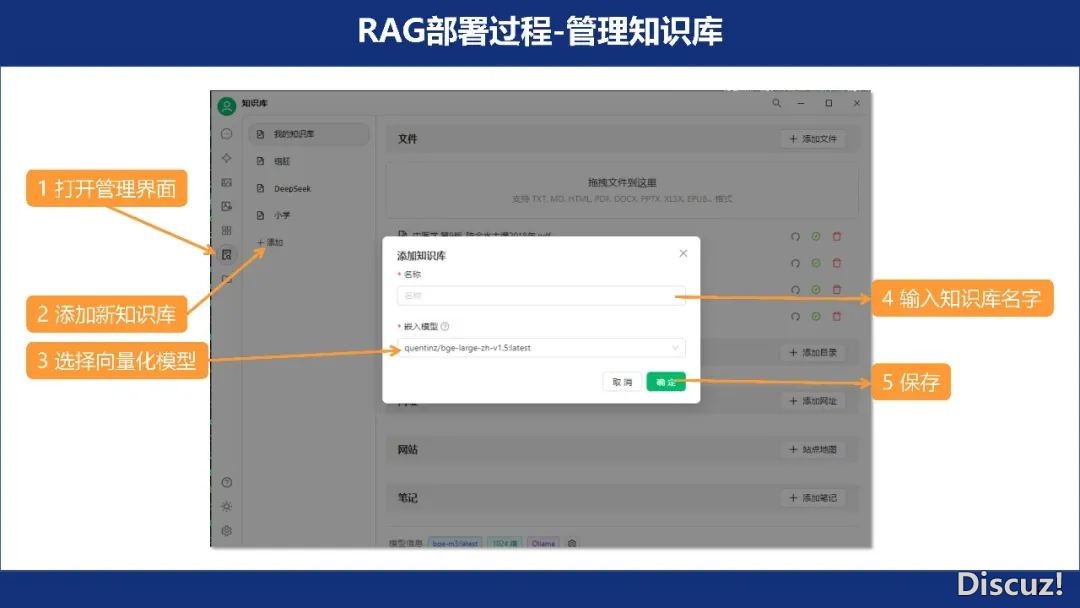Viewport: 1080px width, 608px height.
Task: Refresh the third file row in the file list
Action: click(795, 290)
